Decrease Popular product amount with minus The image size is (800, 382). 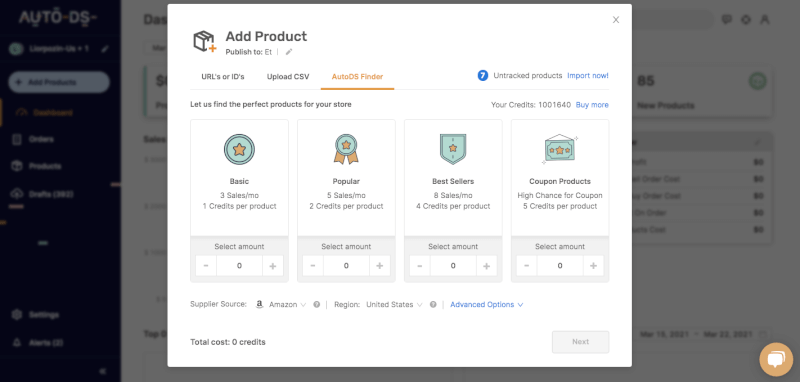coord(313,266)
